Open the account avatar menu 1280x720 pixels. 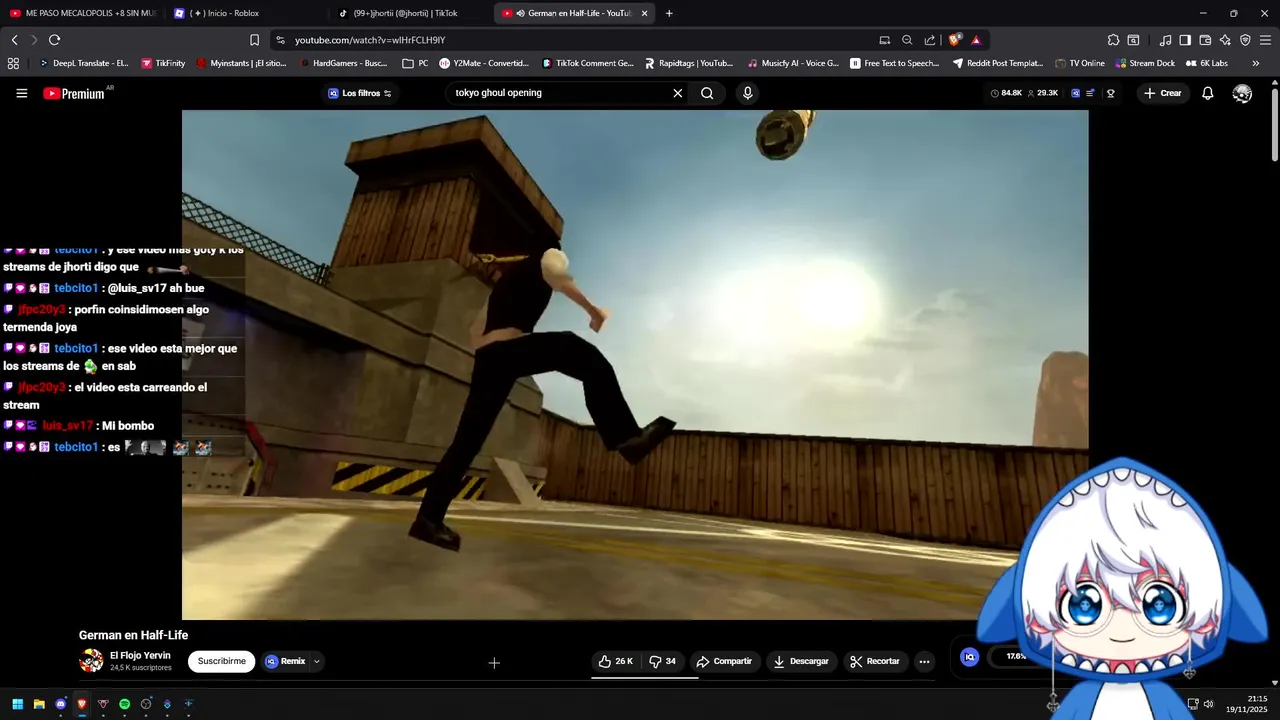point(1242,93)
